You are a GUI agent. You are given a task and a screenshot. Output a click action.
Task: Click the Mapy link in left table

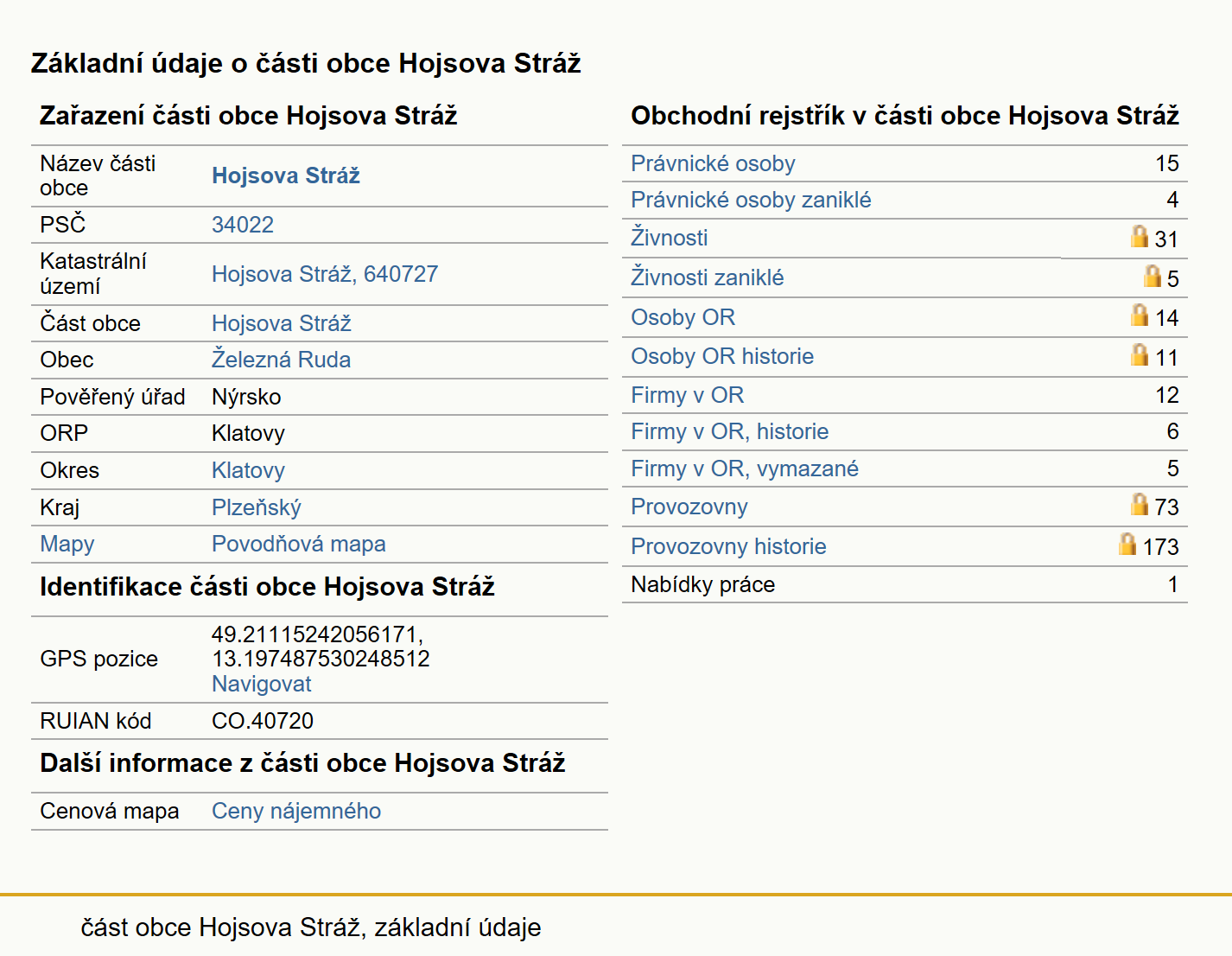(67, 544)
